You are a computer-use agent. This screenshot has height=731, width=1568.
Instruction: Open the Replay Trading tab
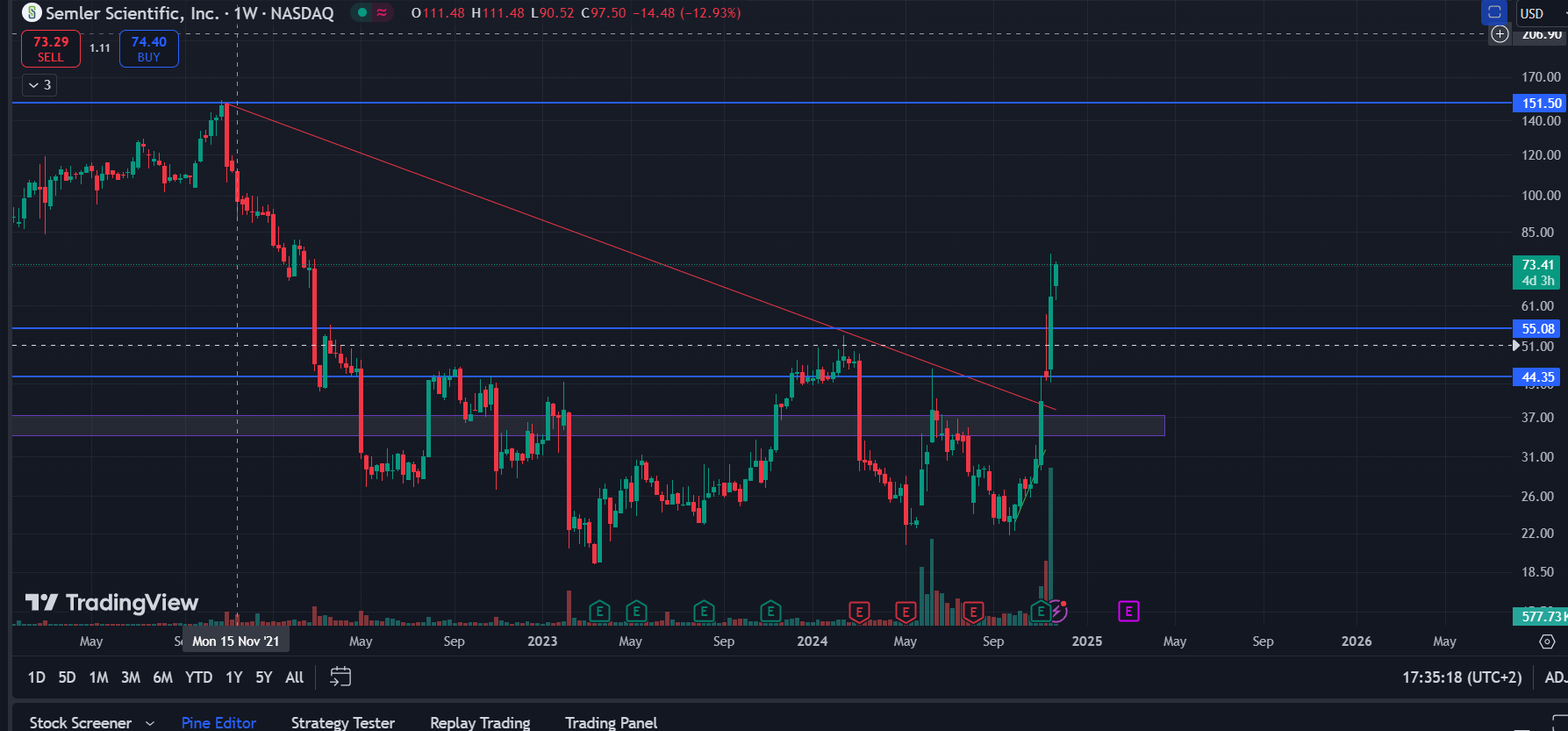click(480, 722)
